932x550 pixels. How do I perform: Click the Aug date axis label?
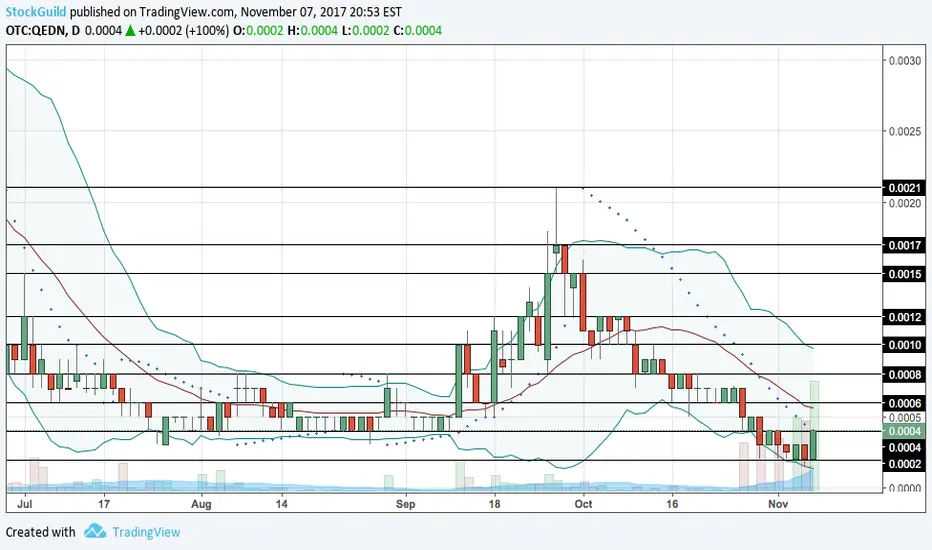point(201,504)
